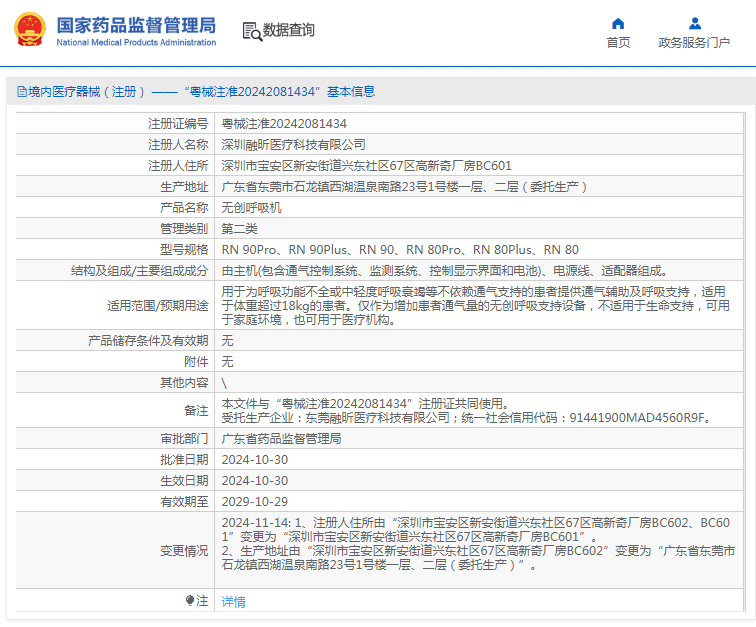Screen dimensions: 756x627
Task: Click the lightbulb icon beside 注
Action: [189, 600]
